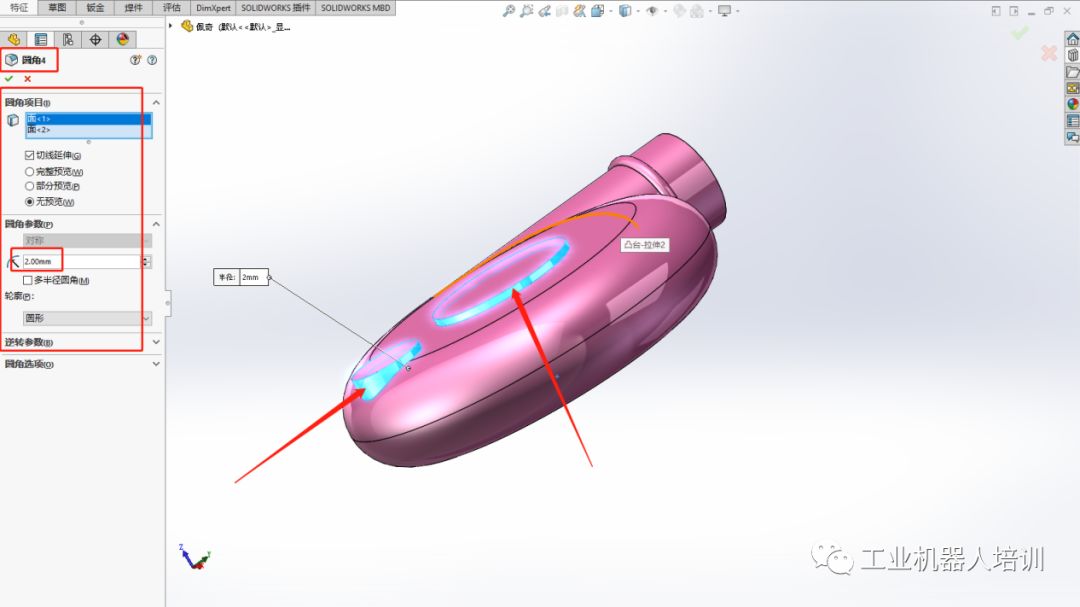
Task: Open the File Explorer folder icon
Action: pyautogui.click(x=1072, y=72)
